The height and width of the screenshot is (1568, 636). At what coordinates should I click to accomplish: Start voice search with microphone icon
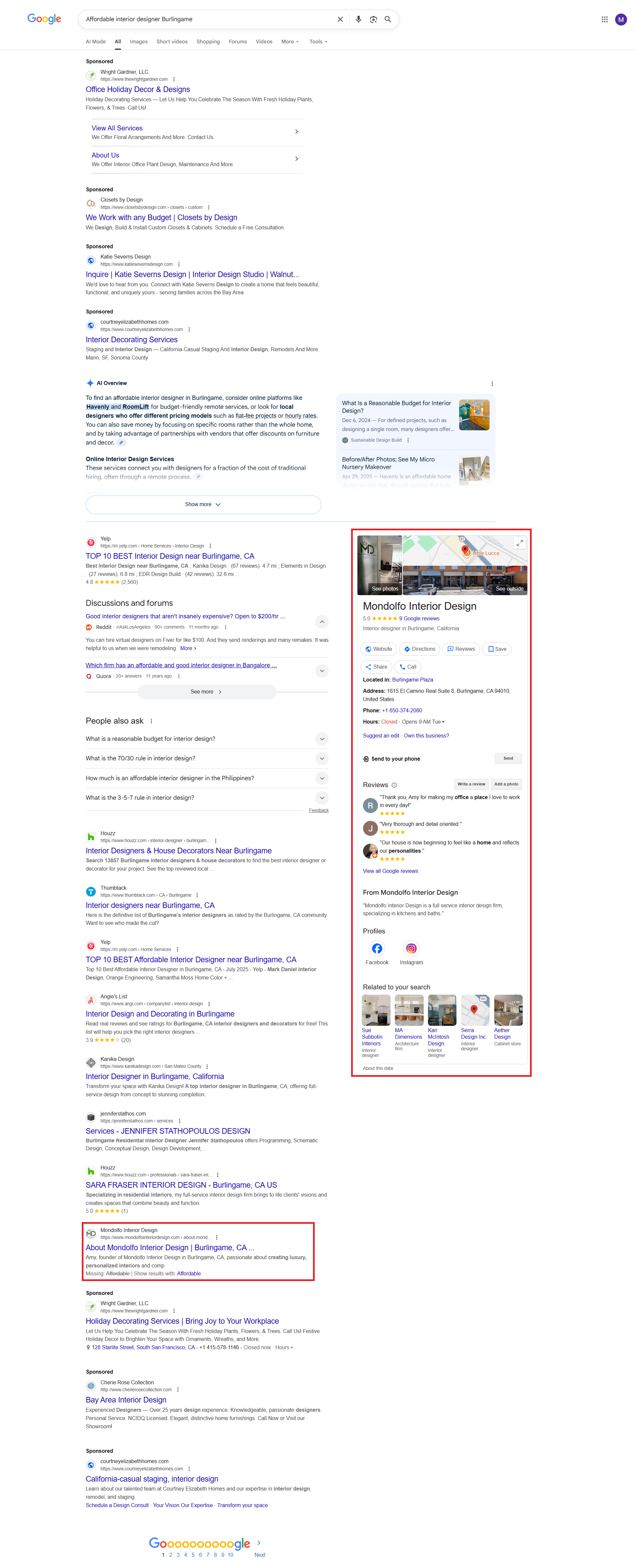point(358,20)
